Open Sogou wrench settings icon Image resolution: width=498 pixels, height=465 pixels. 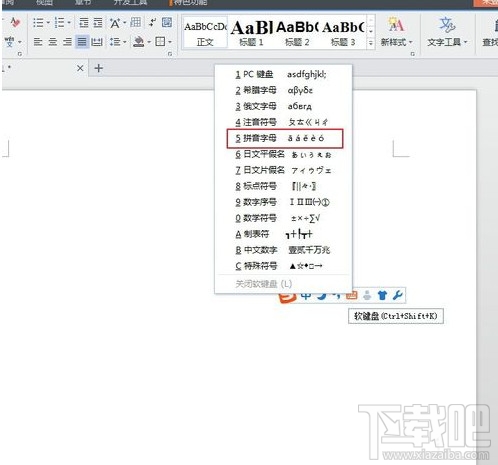[398, 295]
